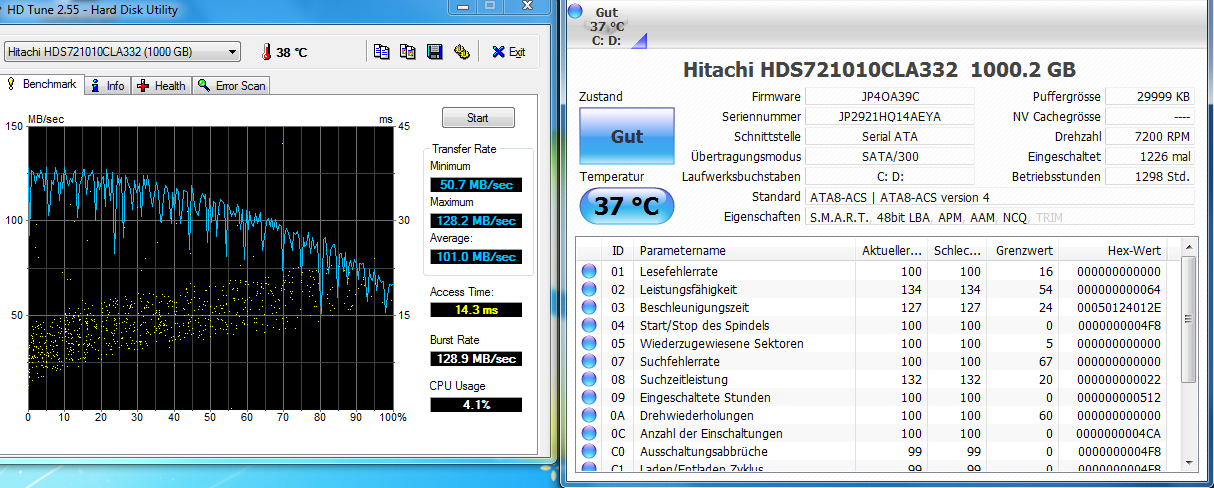This screenshot has height=488, width=1214.
Task: Click the Betriebsstunden value 1298 Std.
Action: coord(1150,177)
